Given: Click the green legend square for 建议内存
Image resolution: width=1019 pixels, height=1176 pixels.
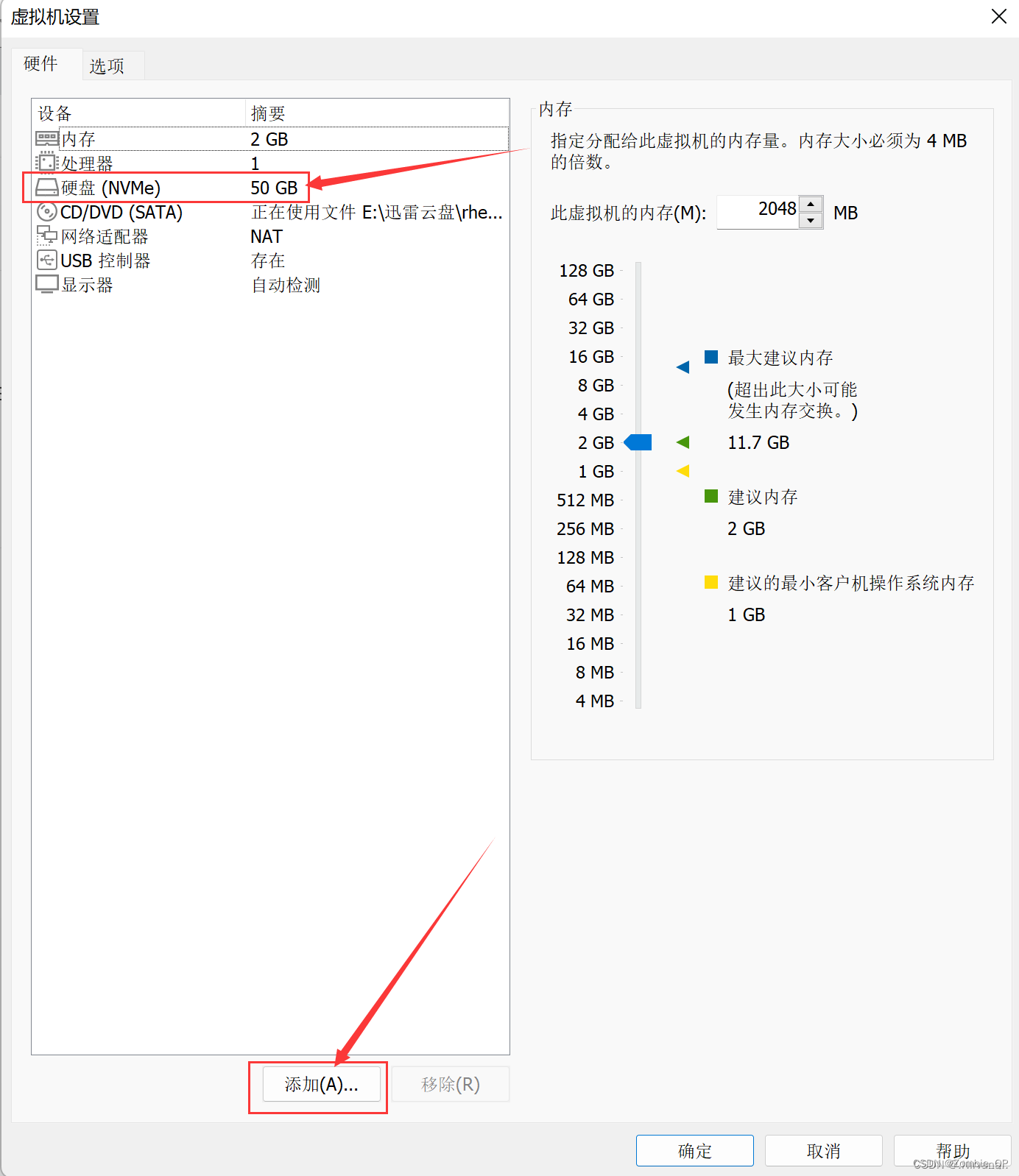Looking at the screenshot, I should point(711,496).
